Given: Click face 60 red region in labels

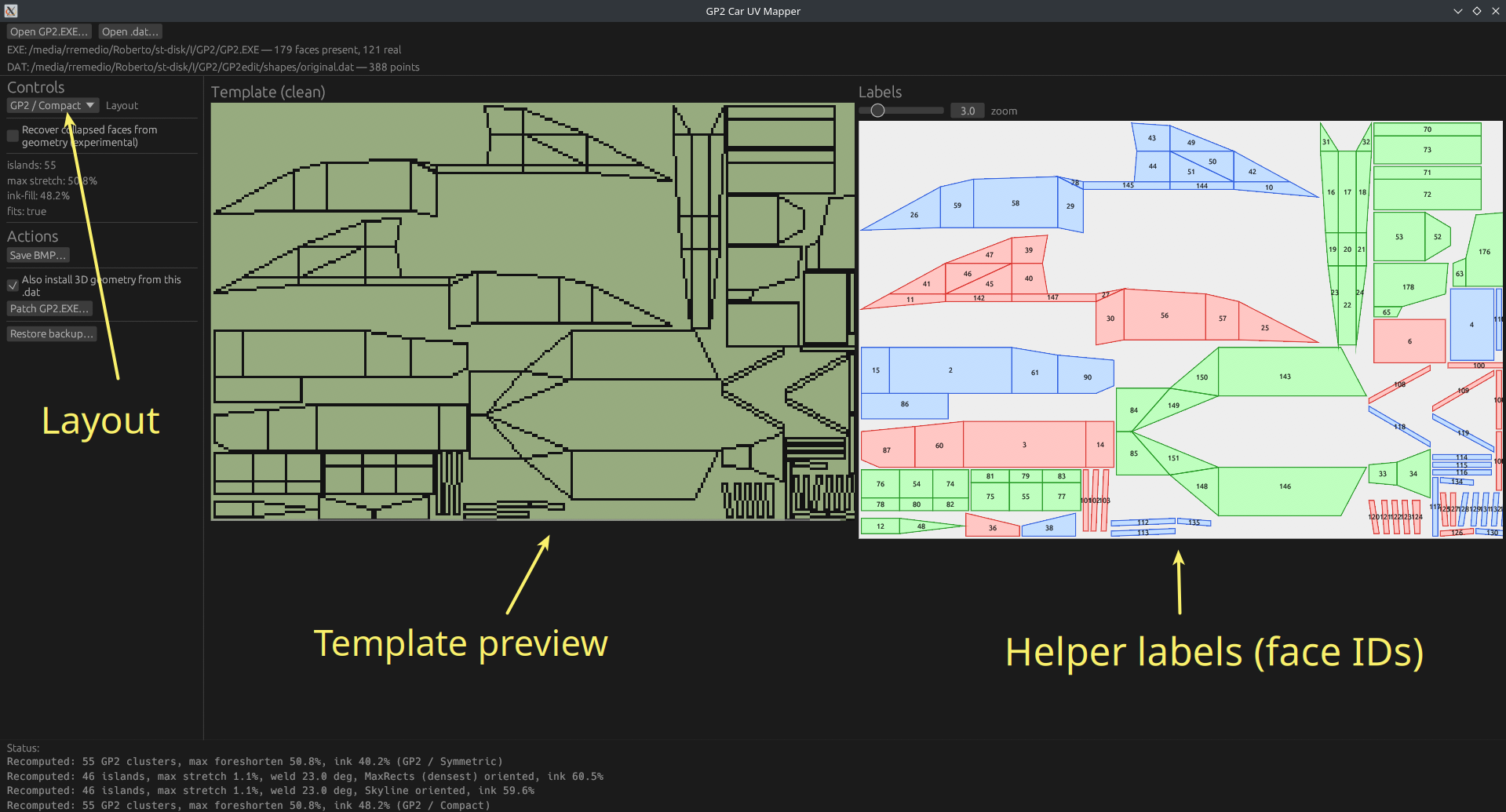Looking at the screenshot, I should tap(939, 445).
